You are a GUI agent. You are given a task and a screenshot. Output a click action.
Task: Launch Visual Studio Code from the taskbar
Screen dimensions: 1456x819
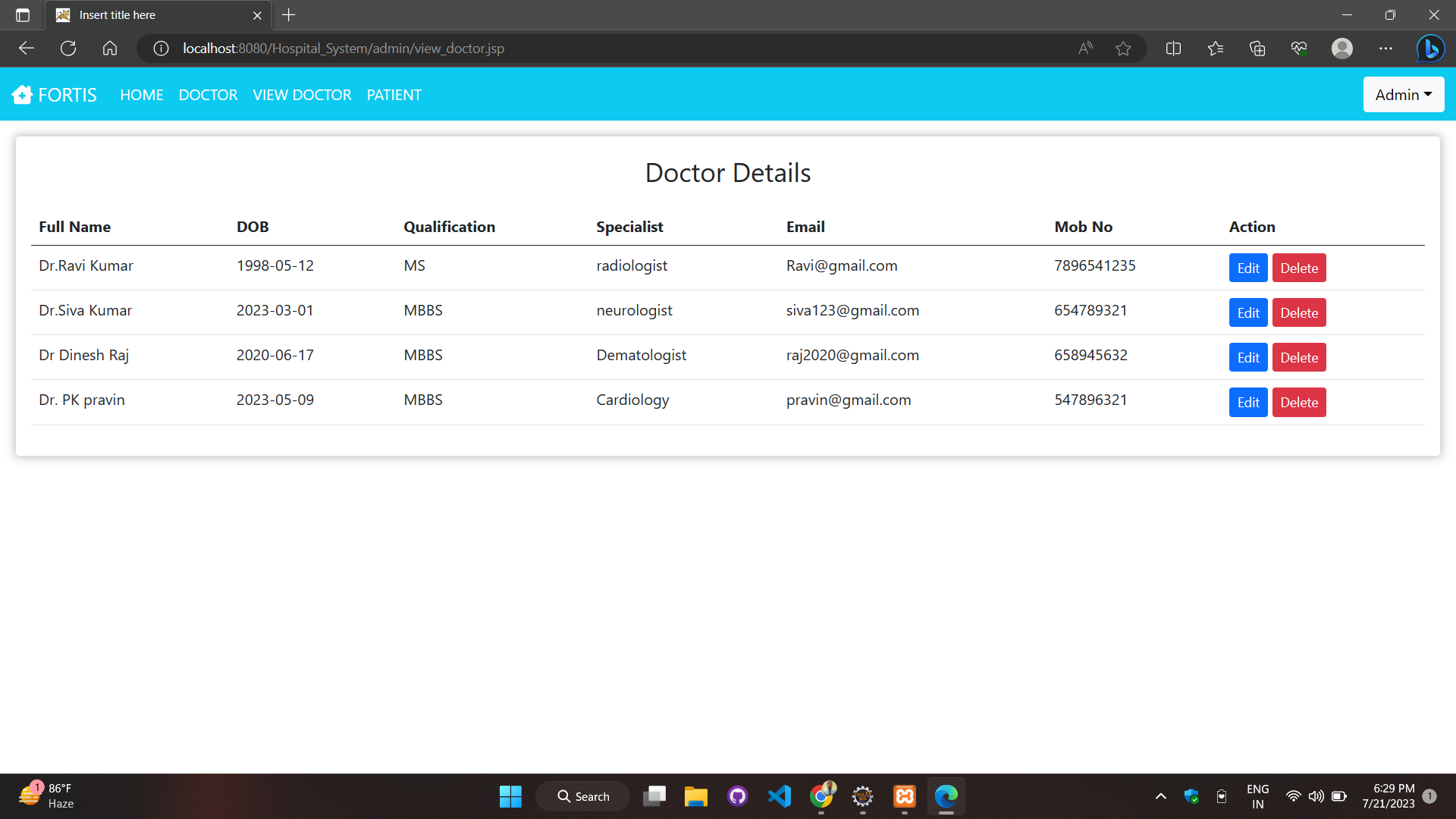coord(780,795)
